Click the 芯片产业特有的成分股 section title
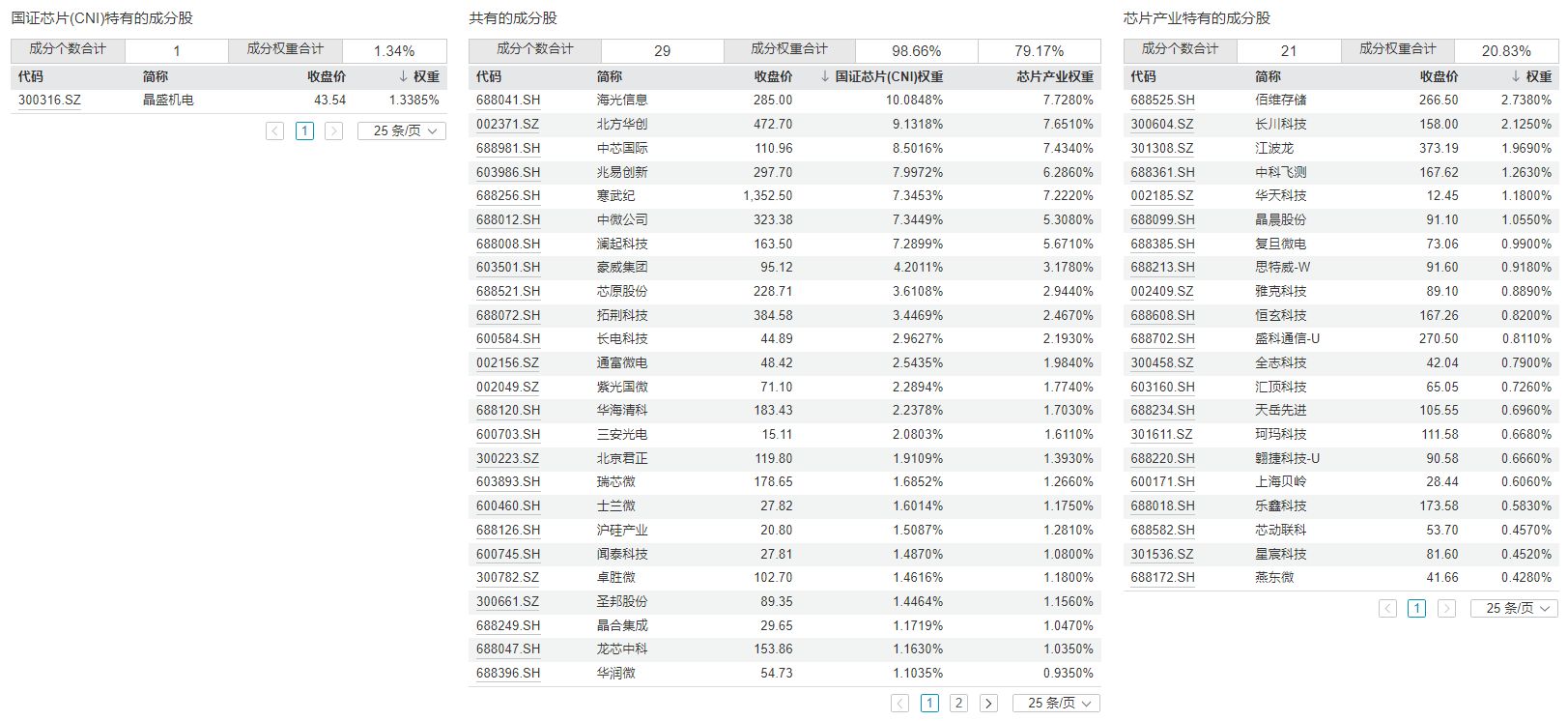The height and width of the screenshot is (721, 1568). (1197, 18)
